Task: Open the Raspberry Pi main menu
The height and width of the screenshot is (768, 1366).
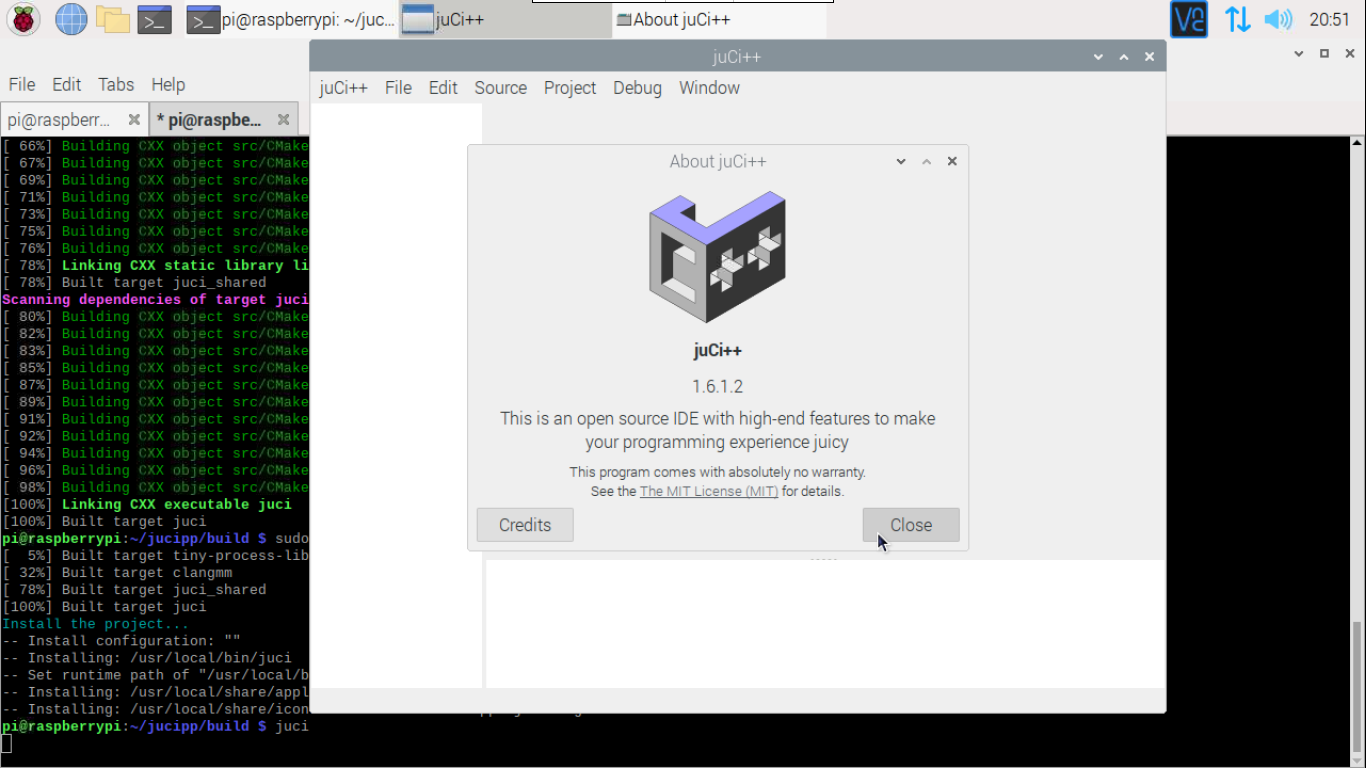Action: [x=23, y=19]
